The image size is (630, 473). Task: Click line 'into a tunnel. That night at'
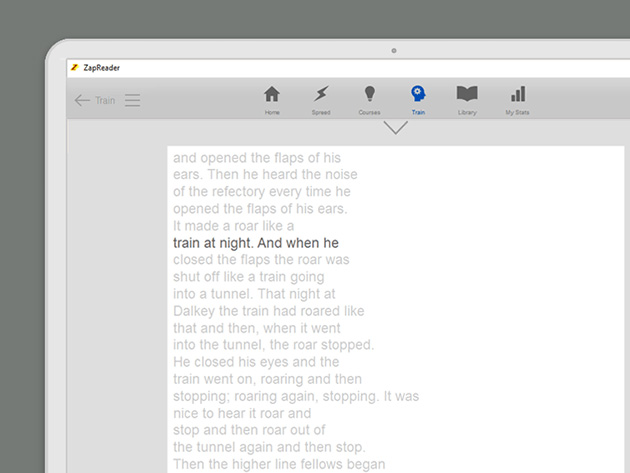[254, 294]
